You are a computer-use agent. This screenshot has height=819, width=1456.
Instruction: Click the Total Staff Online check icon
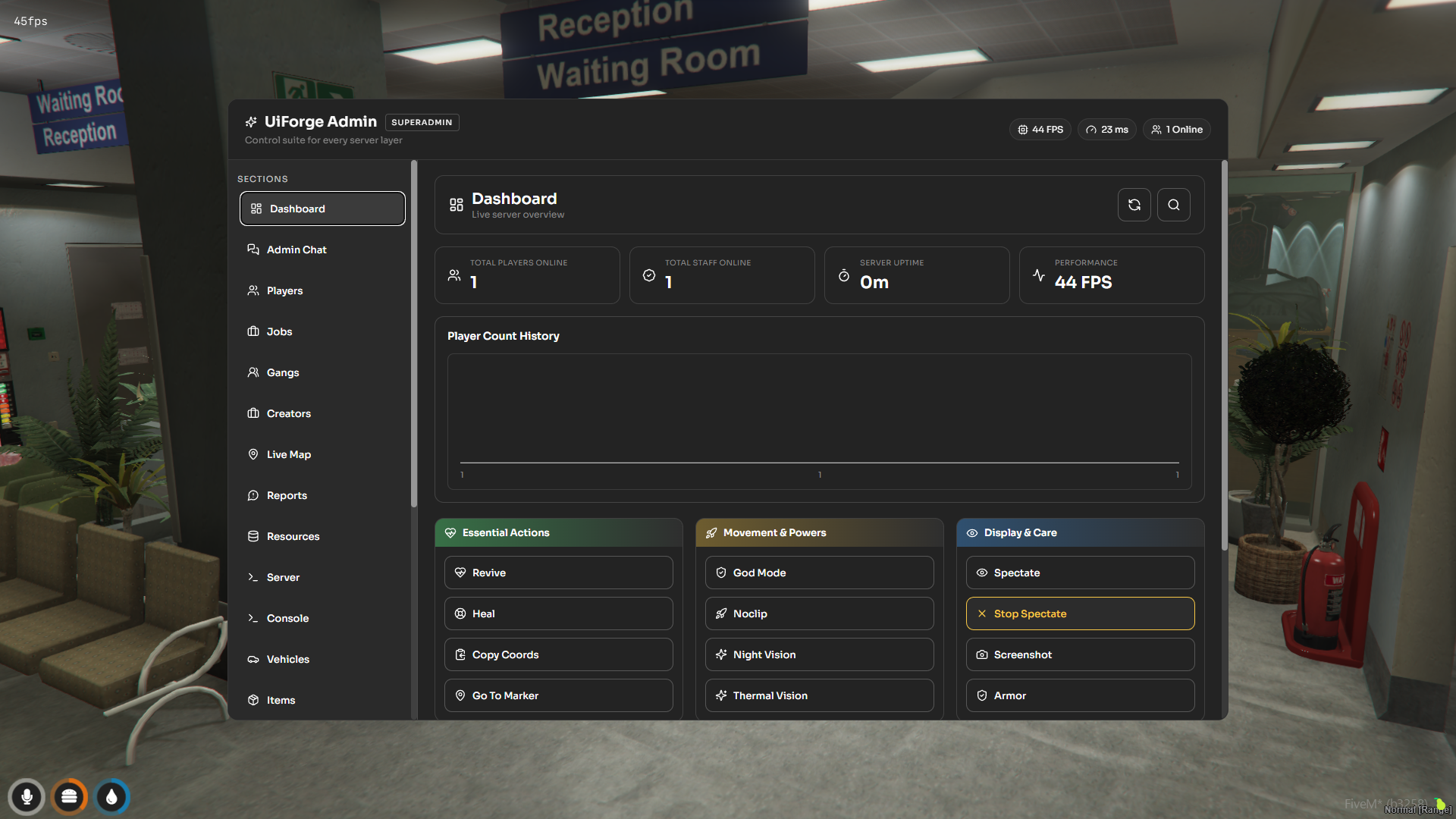[x=649, y=275]
